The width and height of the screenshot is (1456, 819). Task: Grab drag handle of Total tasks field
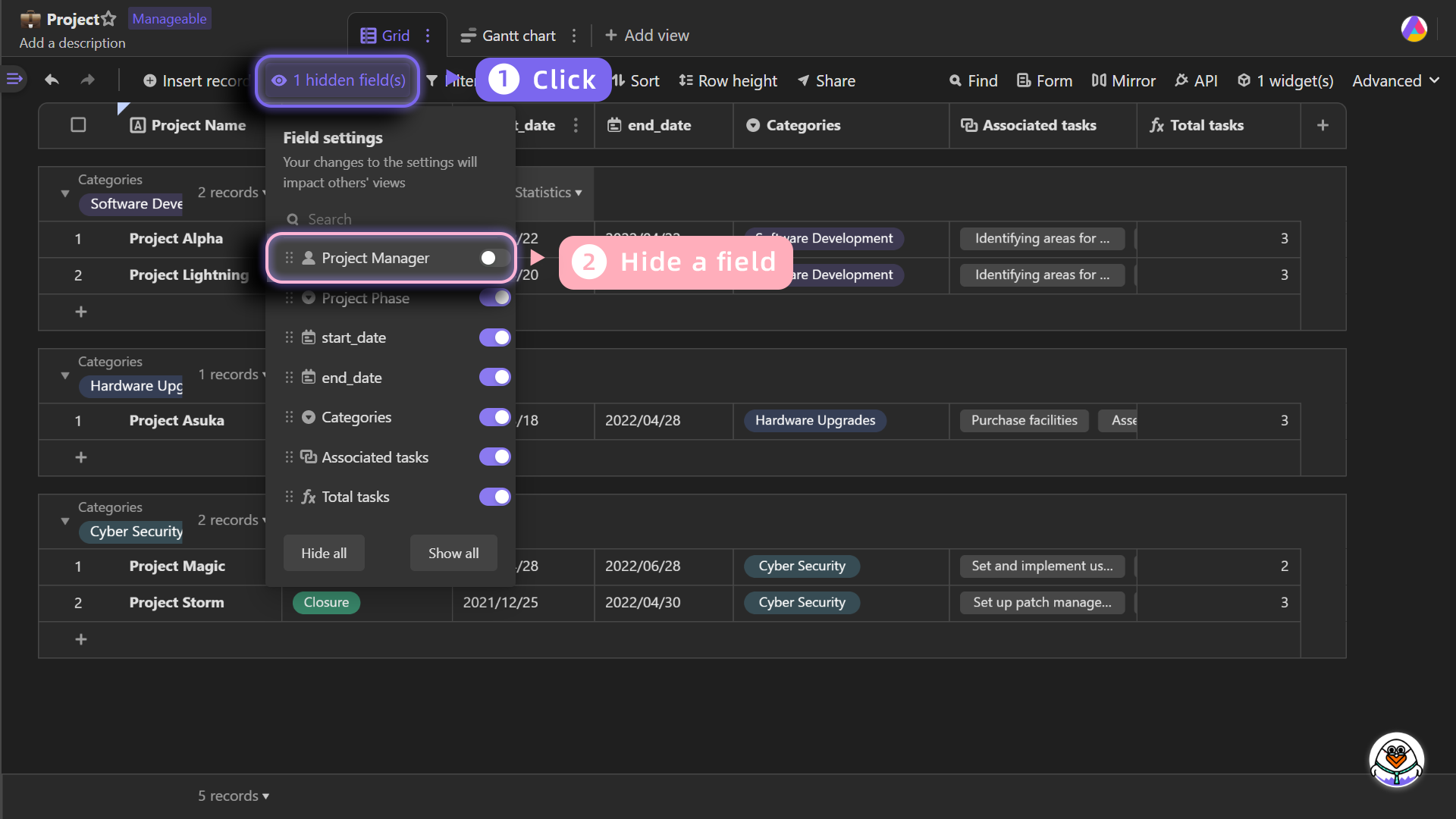(289, 497)
